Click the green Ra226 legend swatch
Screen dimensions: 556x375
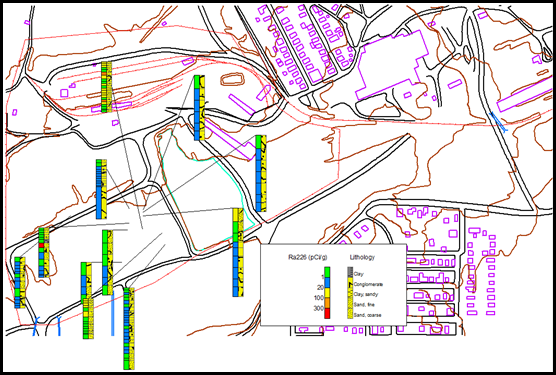point(327,272)
